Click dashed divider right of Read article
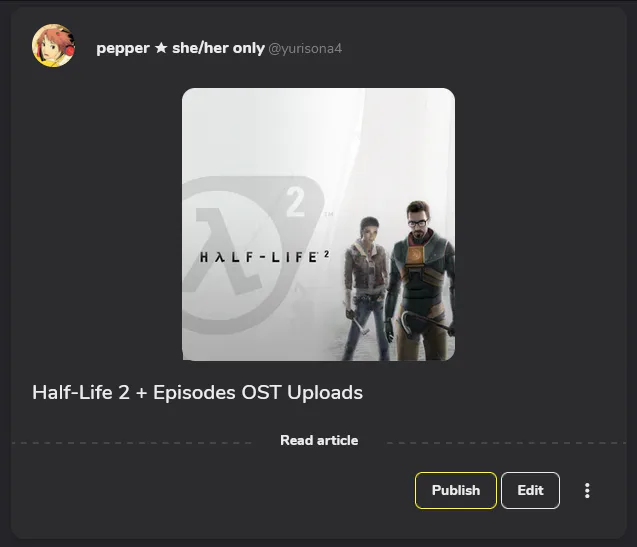The width and height of the screenshot is (637, 547). (x=506, y=443)
